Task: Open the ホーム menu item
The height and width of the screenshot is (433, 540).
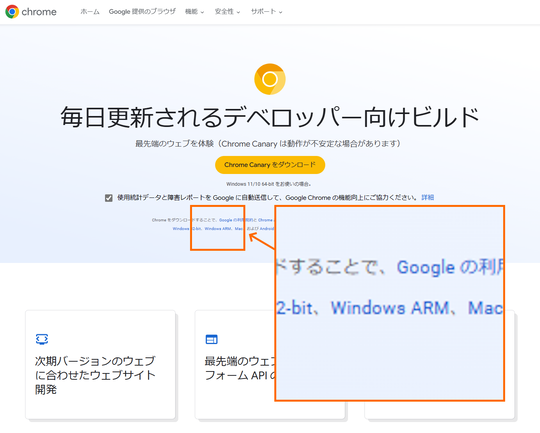Action: tap(90, 12)
